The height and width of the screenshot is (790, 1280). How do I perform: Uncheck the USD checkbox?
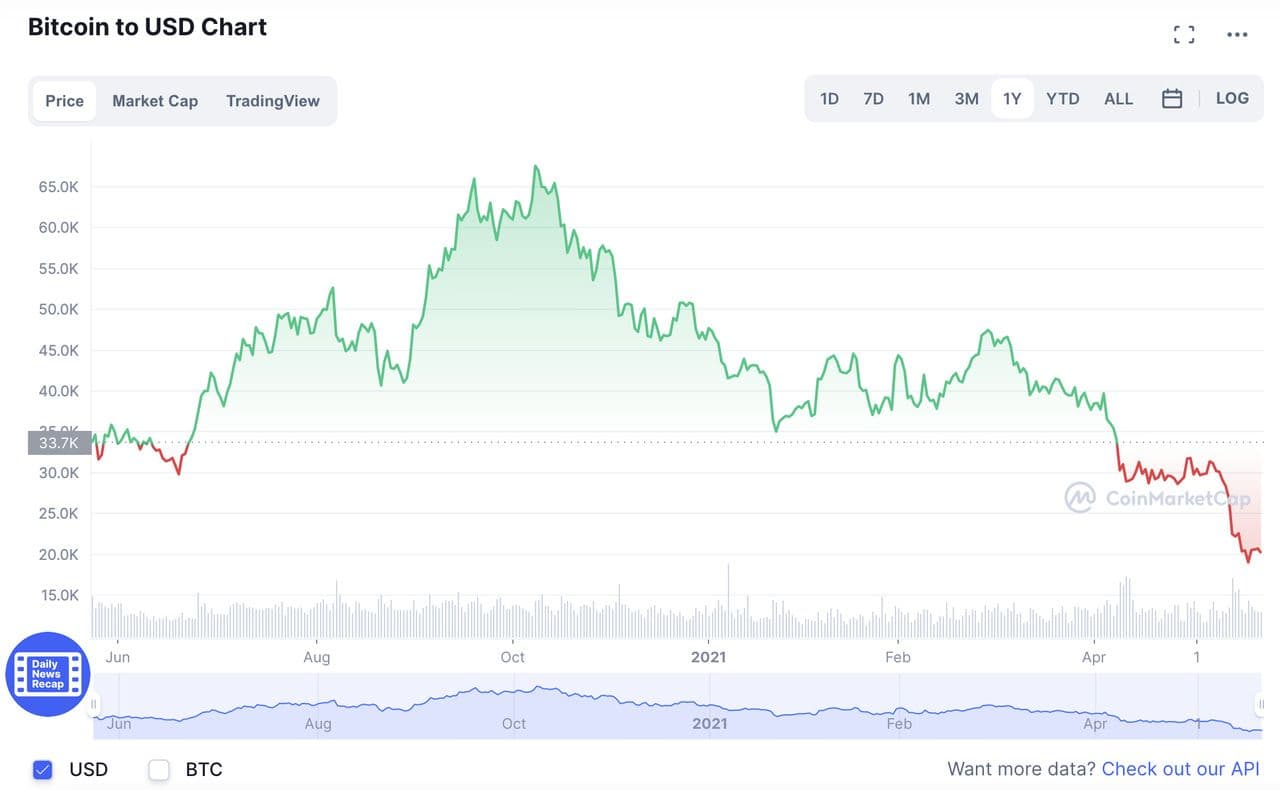tap(42, 769)
